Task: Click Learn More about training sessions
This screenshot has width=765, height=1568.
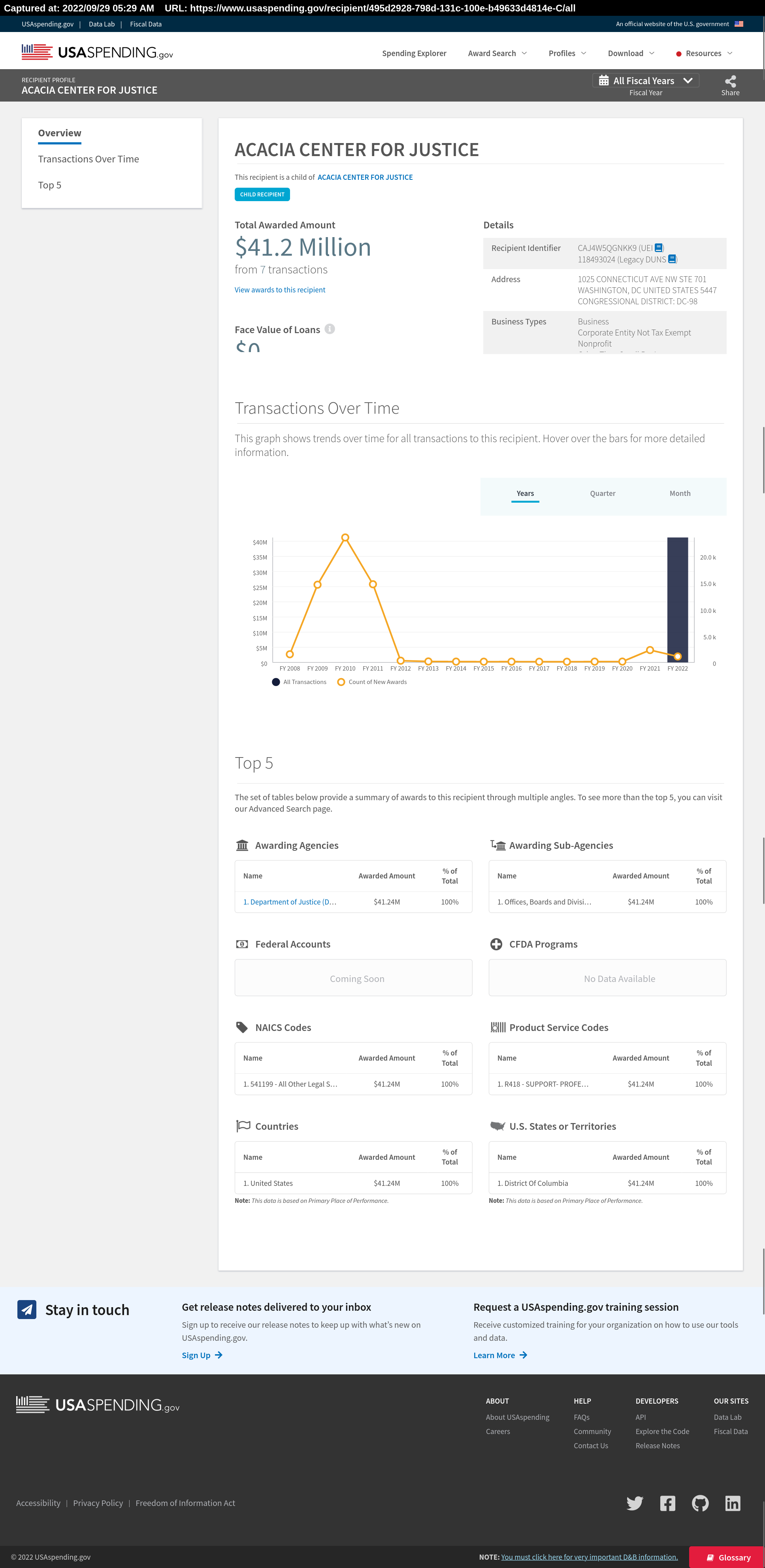Action: tap(494, 1355)
